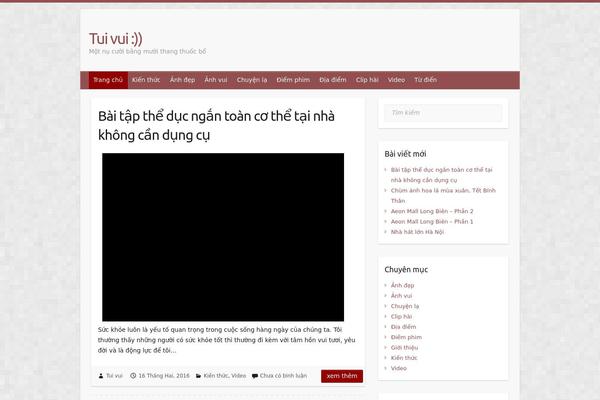600x400 pixels.
Task: Open the Kiến thức menu item
Action: (x=146, y=80)
